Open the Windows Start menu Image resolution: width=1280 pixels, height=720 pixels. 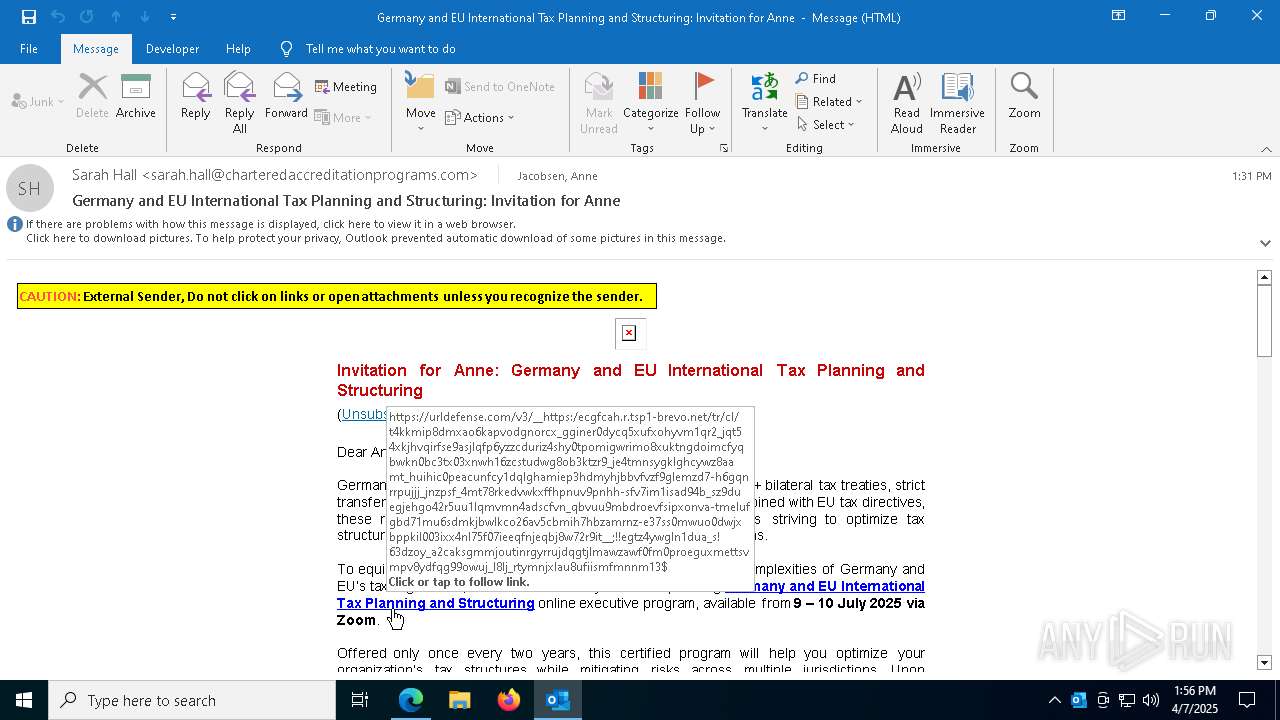point(24,700)
